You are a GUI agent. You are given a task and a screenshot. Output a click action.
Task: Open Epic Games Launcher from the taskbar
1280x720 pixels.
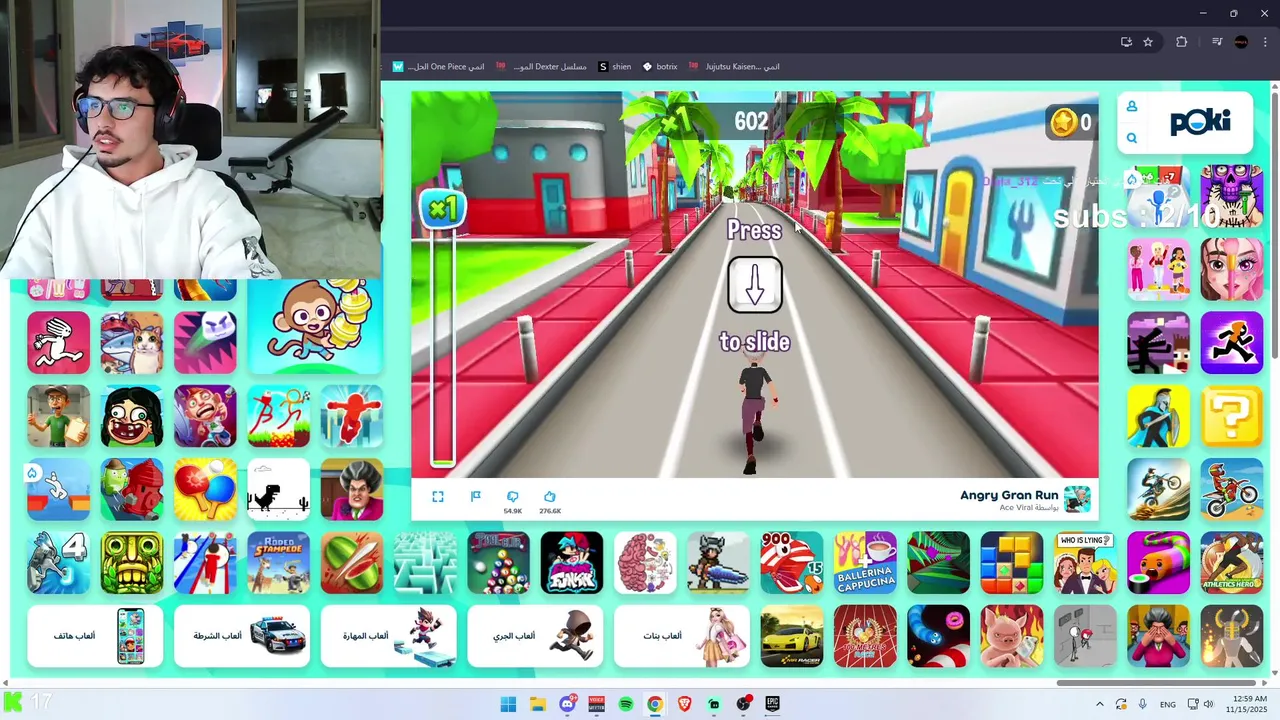(x=772, y=704)
